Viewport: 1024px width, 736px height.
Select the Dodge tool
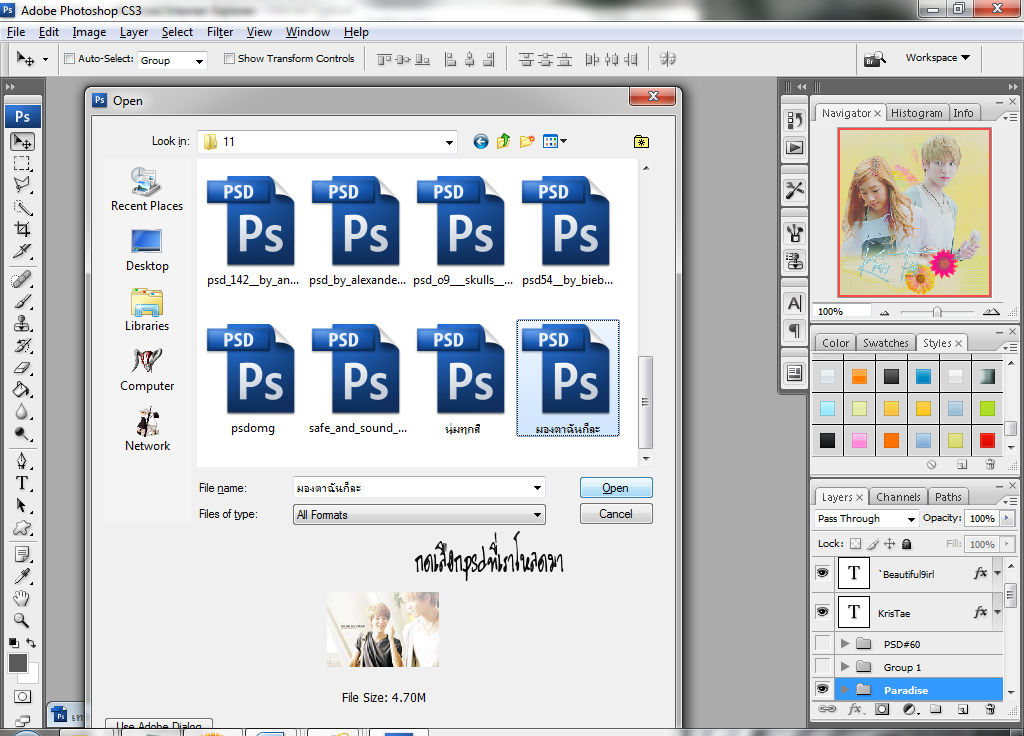pyautogui.click(x=22, y=434)
